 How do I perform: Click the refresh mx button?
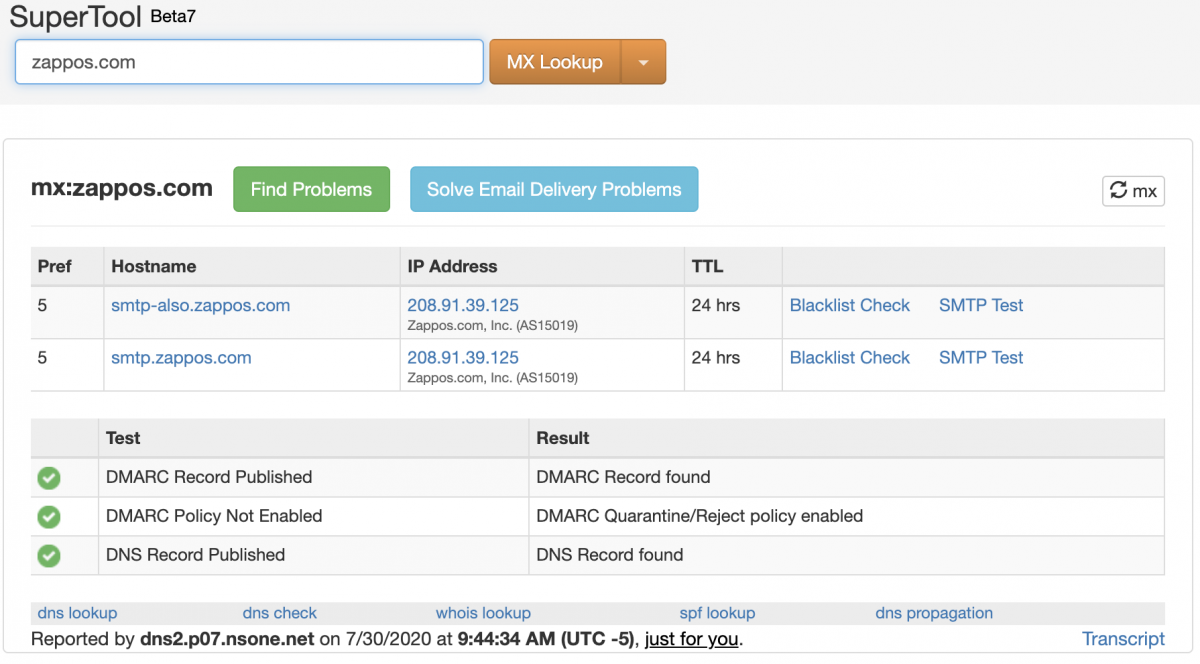(x=1133, y=191)
